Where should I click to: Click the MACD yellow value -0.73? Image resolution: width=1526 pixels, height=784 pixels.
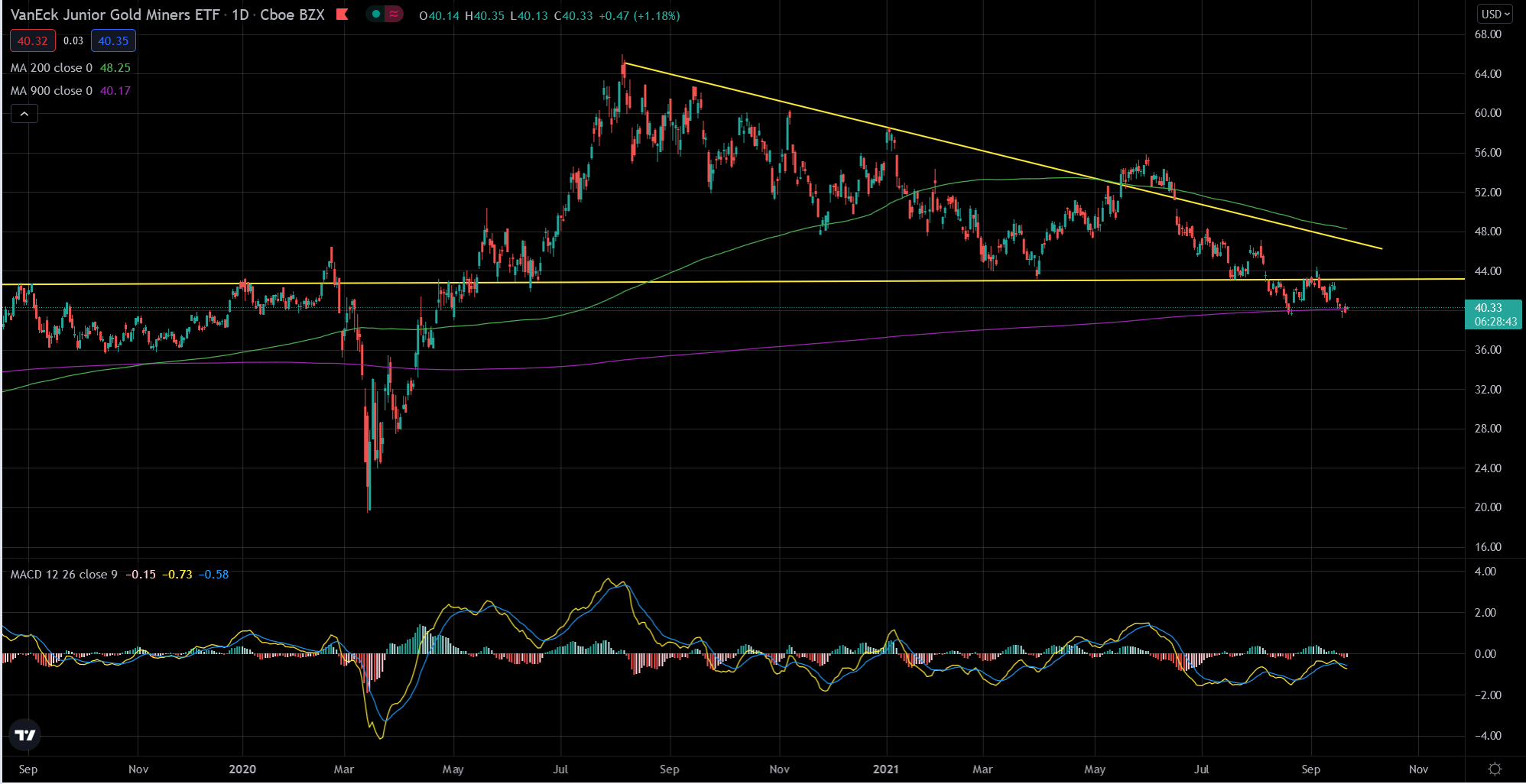(x=177, y=575)
